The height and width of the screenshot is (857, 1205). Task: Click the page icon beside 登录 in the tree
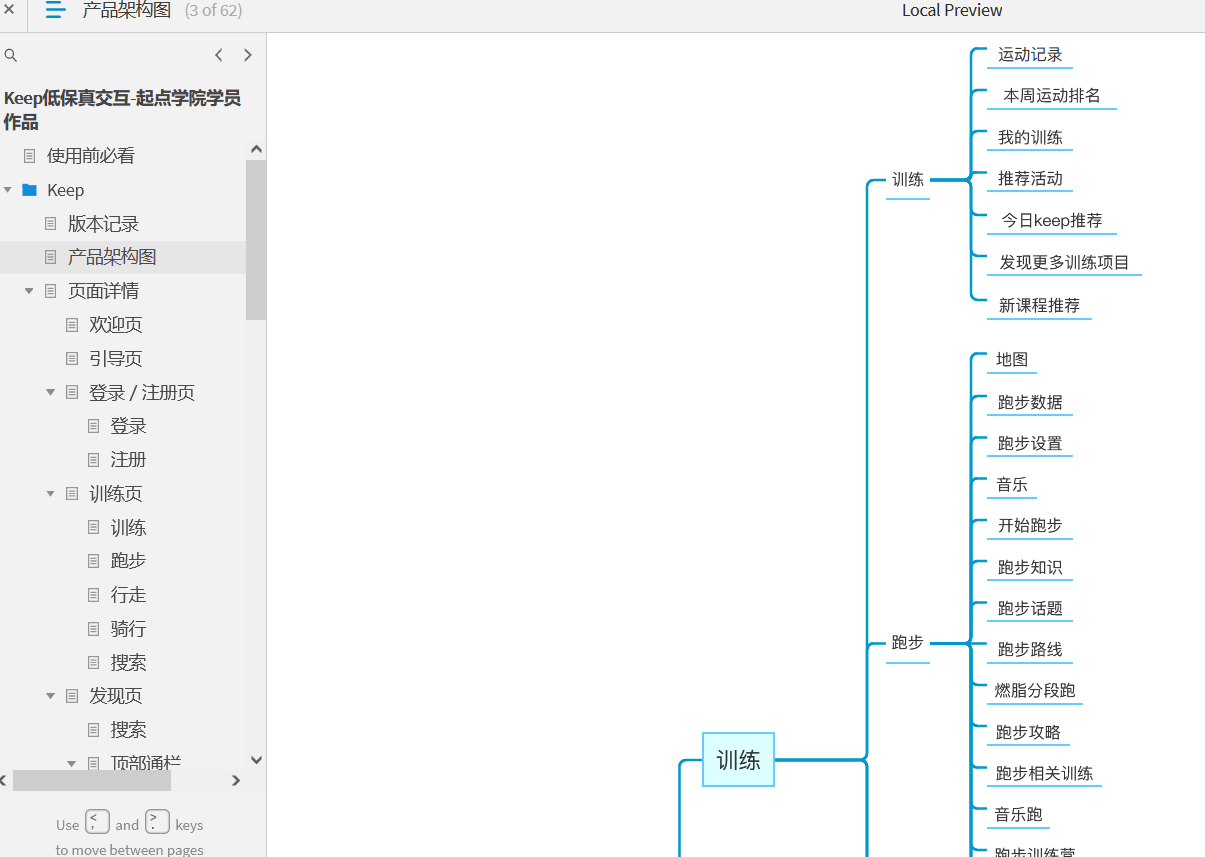[93, 426]
